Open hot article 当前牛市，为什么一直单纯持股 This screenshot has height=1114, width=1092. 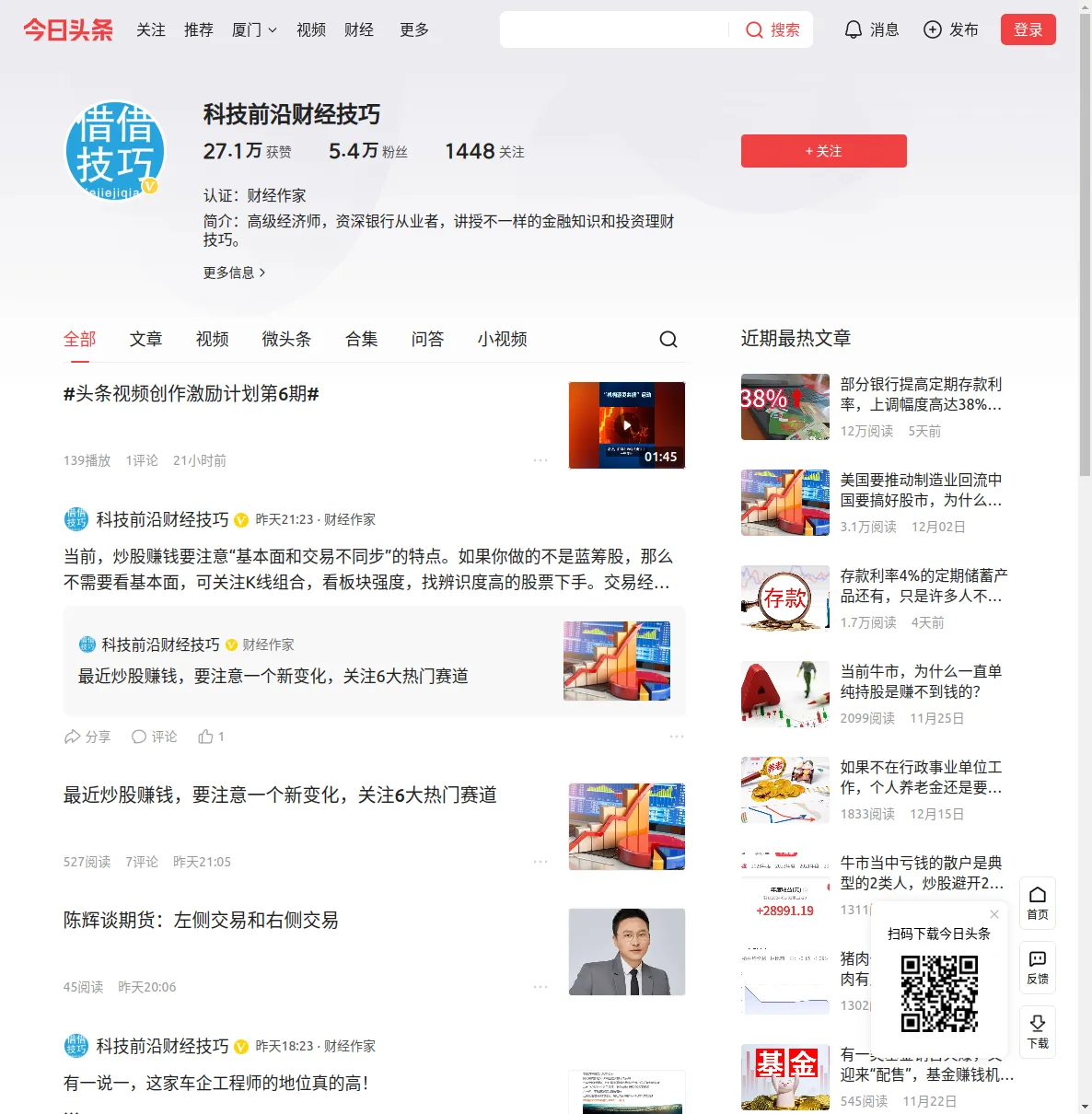tap(921, 681)
